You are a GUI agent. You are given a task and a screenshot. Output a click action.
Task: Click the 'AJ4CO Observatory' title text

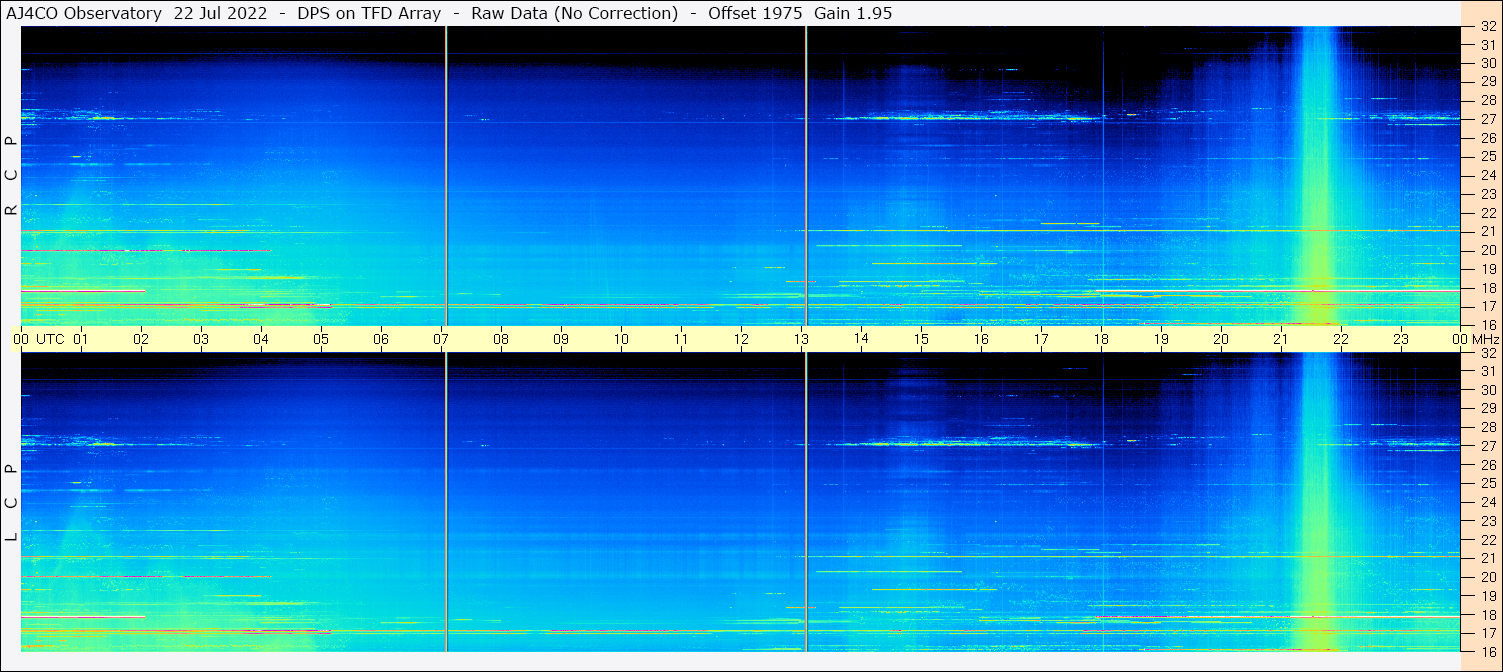pyautogui.click(x=84, y=13)
